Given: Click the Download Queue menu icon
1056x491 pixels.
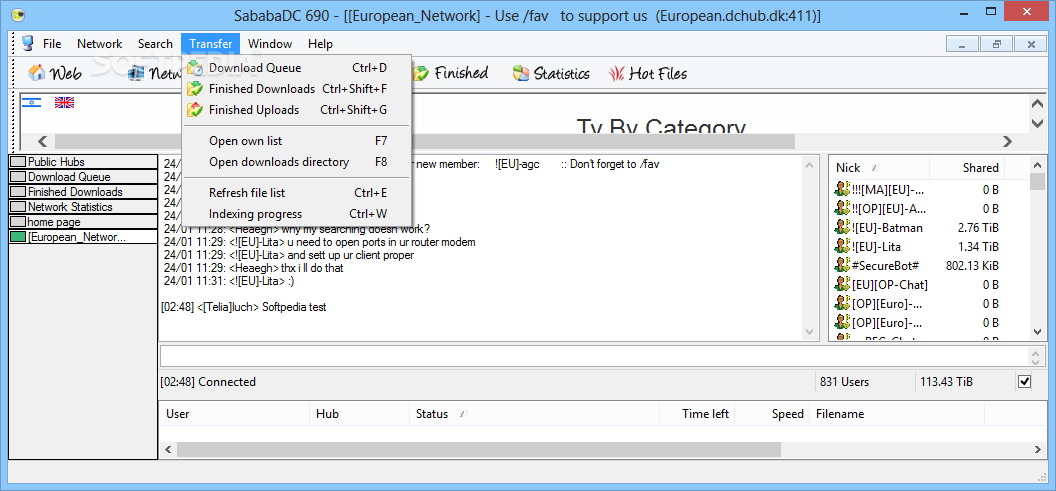Looking at the screenshot, I should point(195,68).
